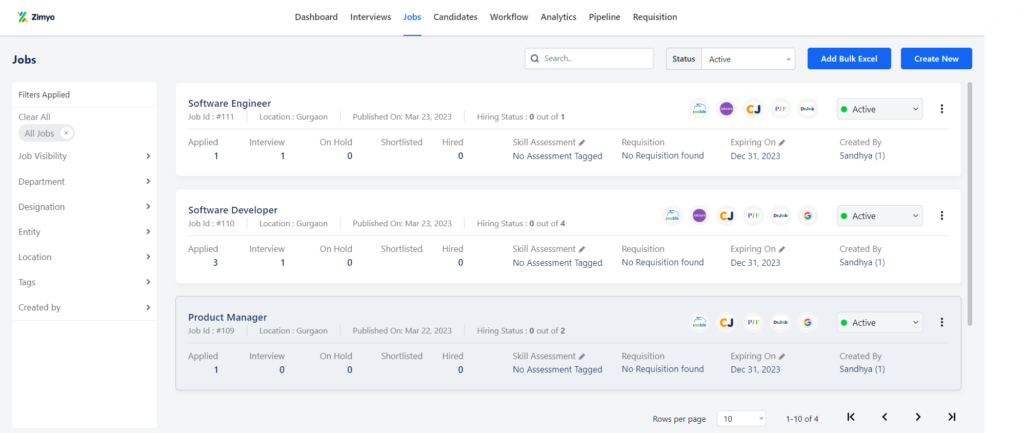Remove the All Jobs filter chip

click(x=66, y=133)
